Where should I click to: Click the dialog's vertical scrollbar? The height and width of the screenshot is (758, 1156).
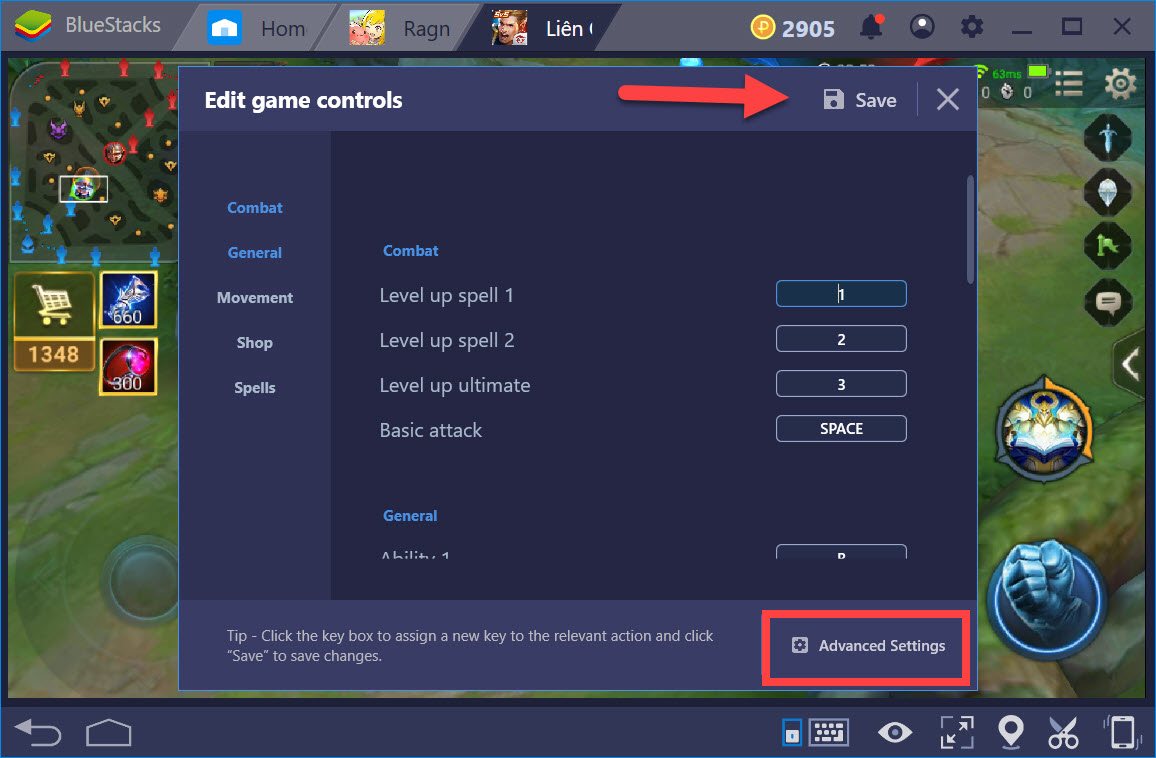click(970, 229)
